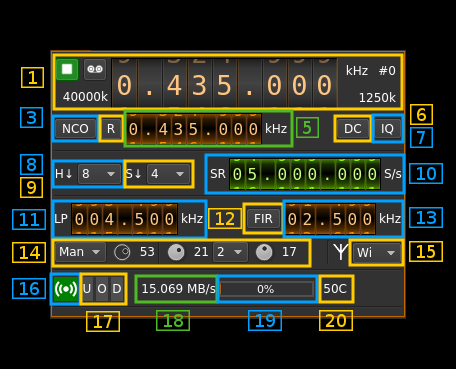Image resolution: width=456 pixels, height=369 pixels.
Task: Click the 40000k ADC rate text
Action: tap(85, 97)
